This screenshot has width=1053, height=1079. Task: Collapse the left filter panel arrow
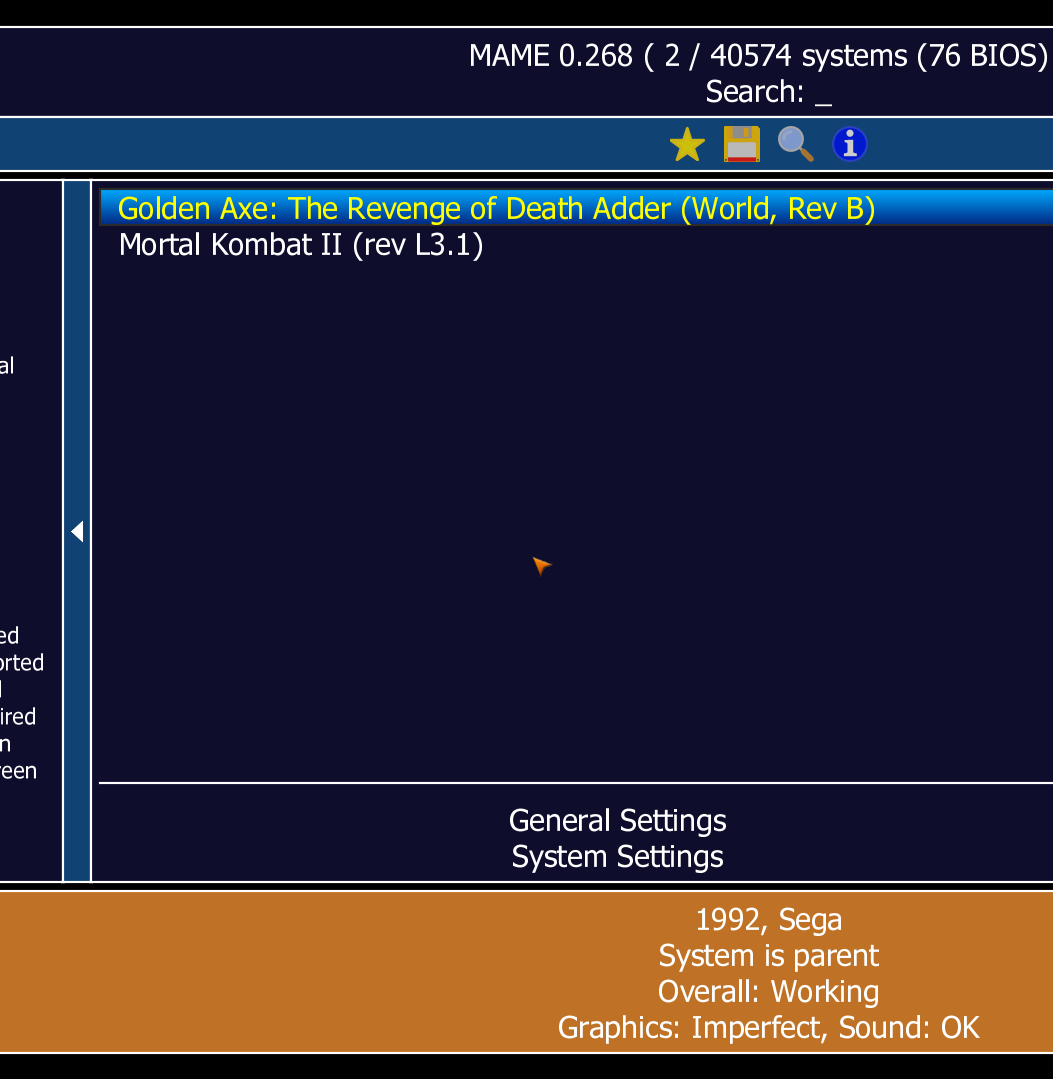[77, 531]
